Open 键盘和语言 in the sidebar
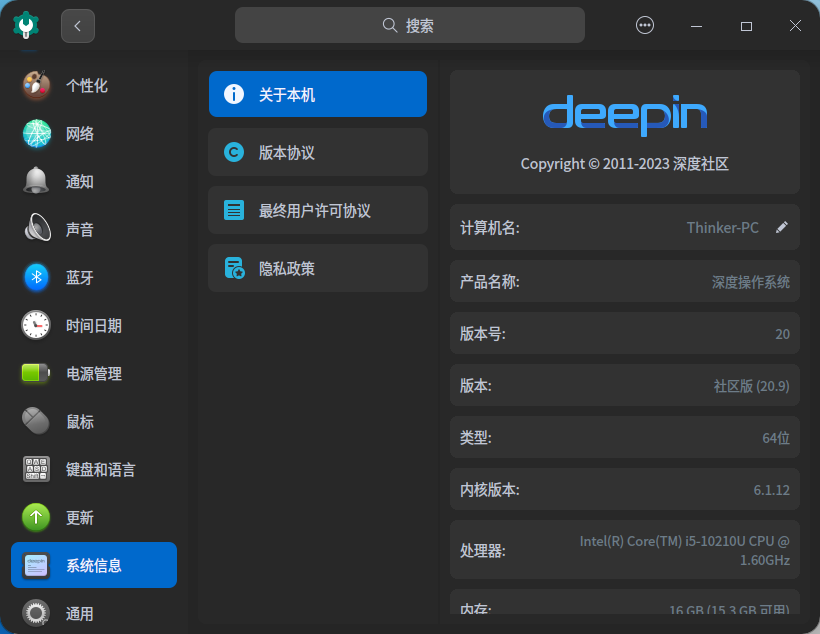The width and height of the screenshot is (820, 634). [94, 469]
